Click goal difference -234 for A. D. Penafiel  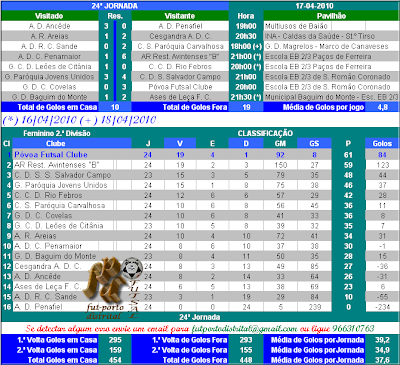click(382, 307)
